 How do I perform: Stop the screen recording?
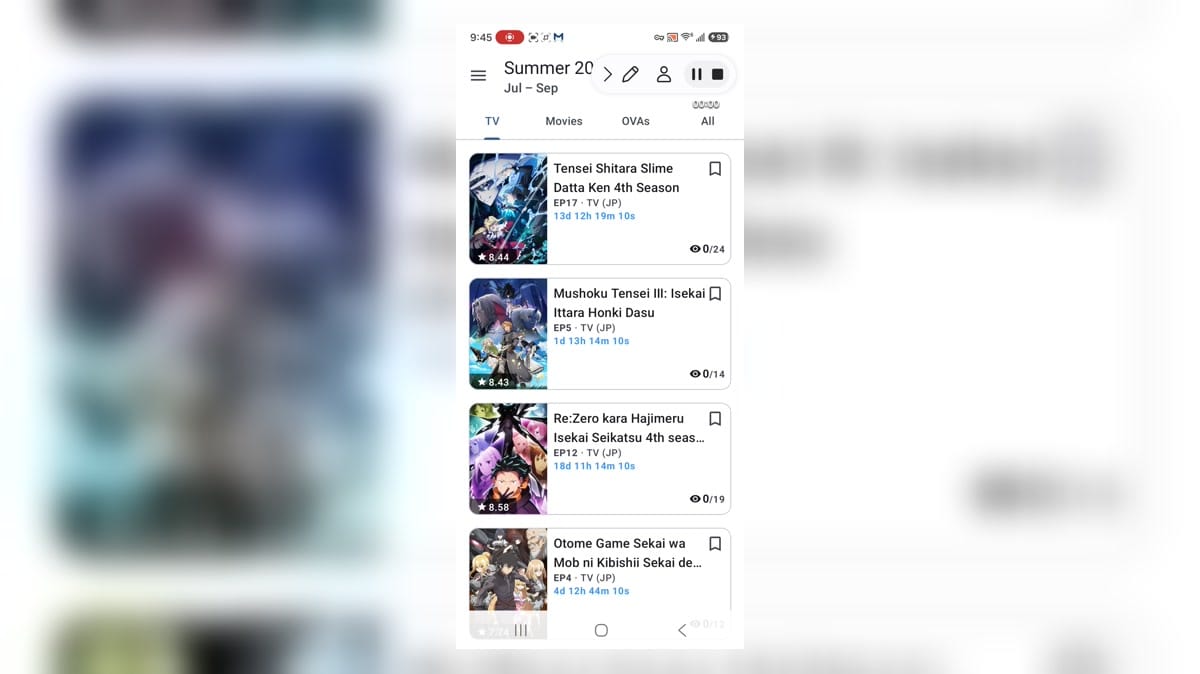717,74
